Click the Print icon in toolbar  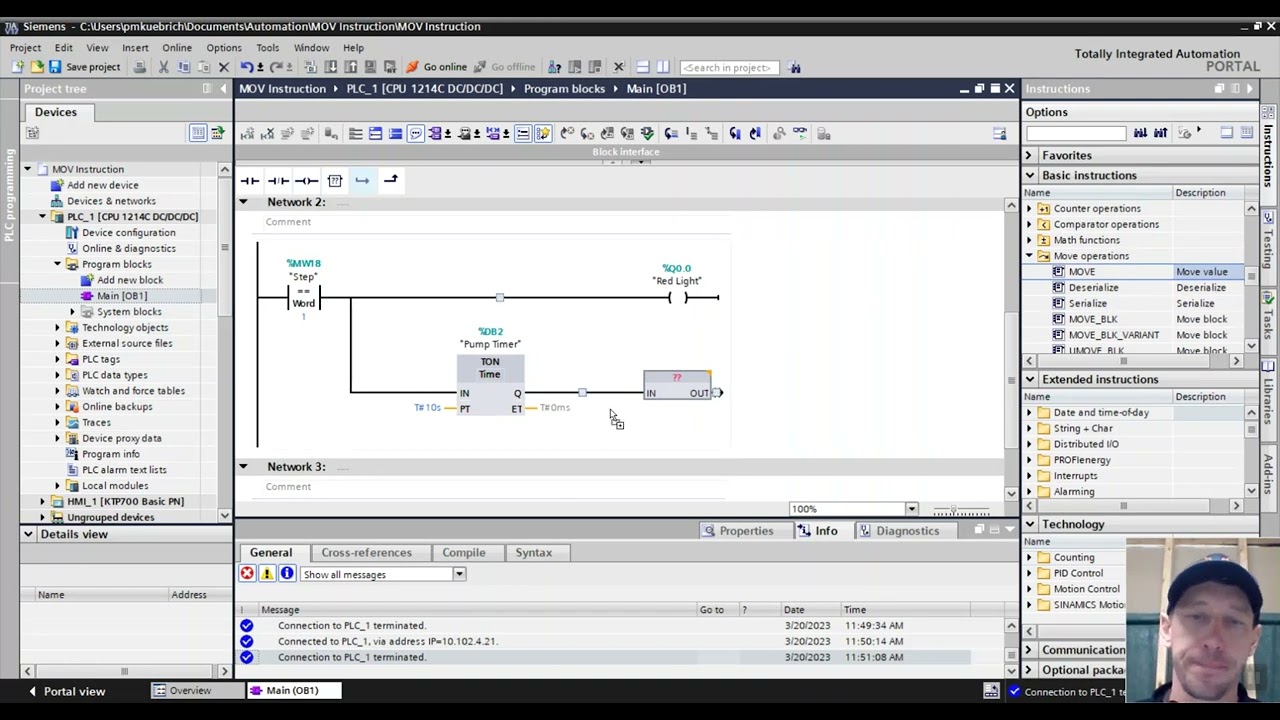click(x=140, y=67)
